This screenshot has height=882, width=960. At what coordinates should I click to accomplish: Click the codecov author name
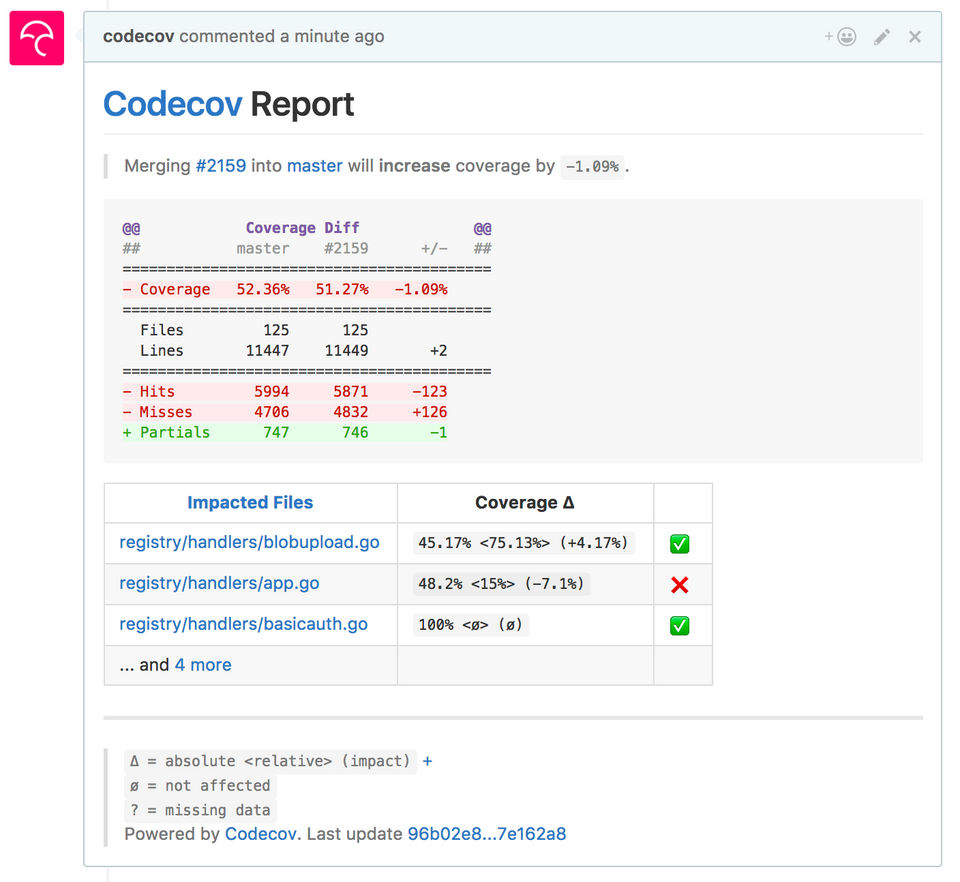tap(138, 36)
